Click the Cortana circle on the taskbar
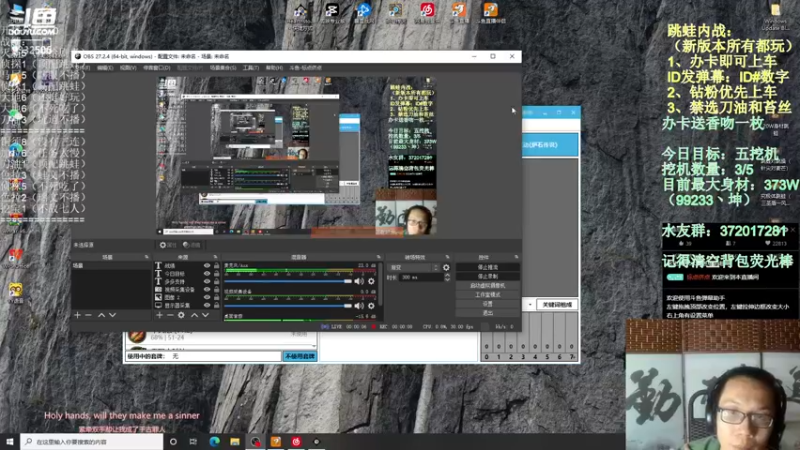Viewport: 800px width, 450px height. (x=173, y=442)
